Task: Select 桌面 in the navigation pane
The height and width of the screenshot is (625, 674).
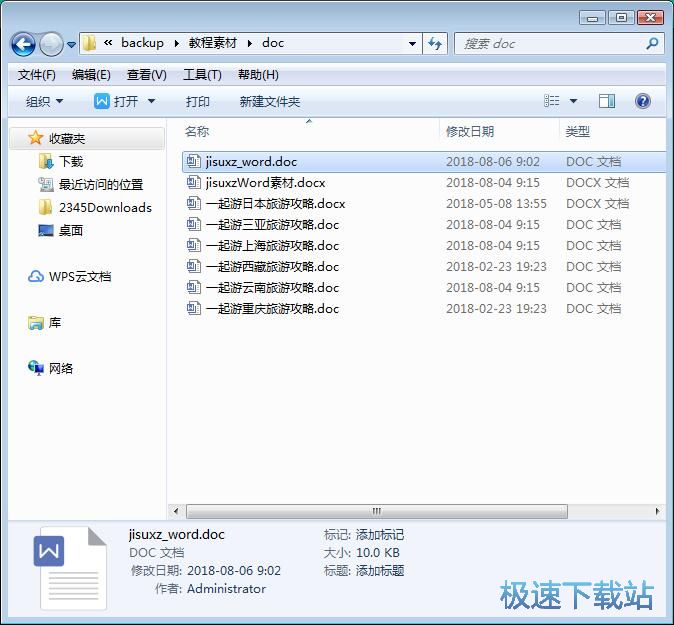Action: (x=71, y=230)
